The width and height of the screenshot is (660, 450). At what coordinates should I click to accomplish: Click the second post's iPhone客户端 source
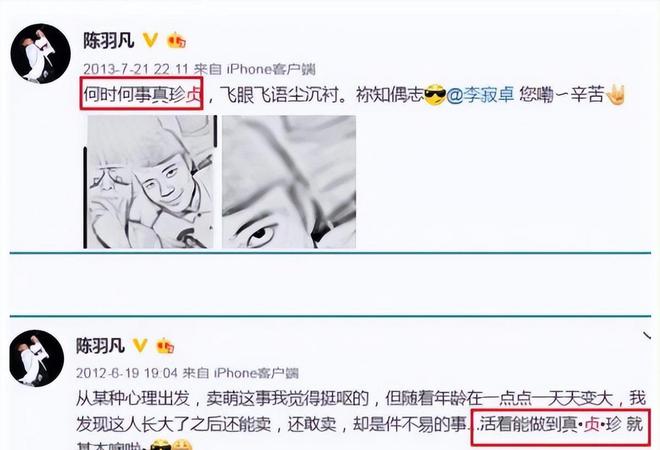[256, 373]
